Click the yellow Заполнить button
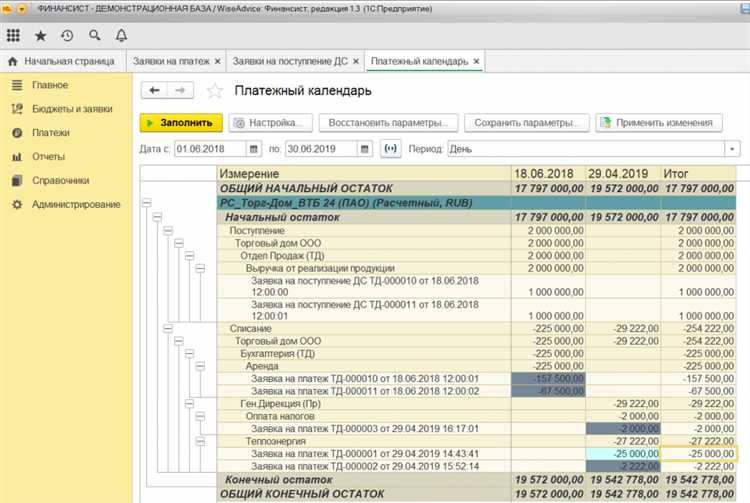 click(x=180, y=123)
